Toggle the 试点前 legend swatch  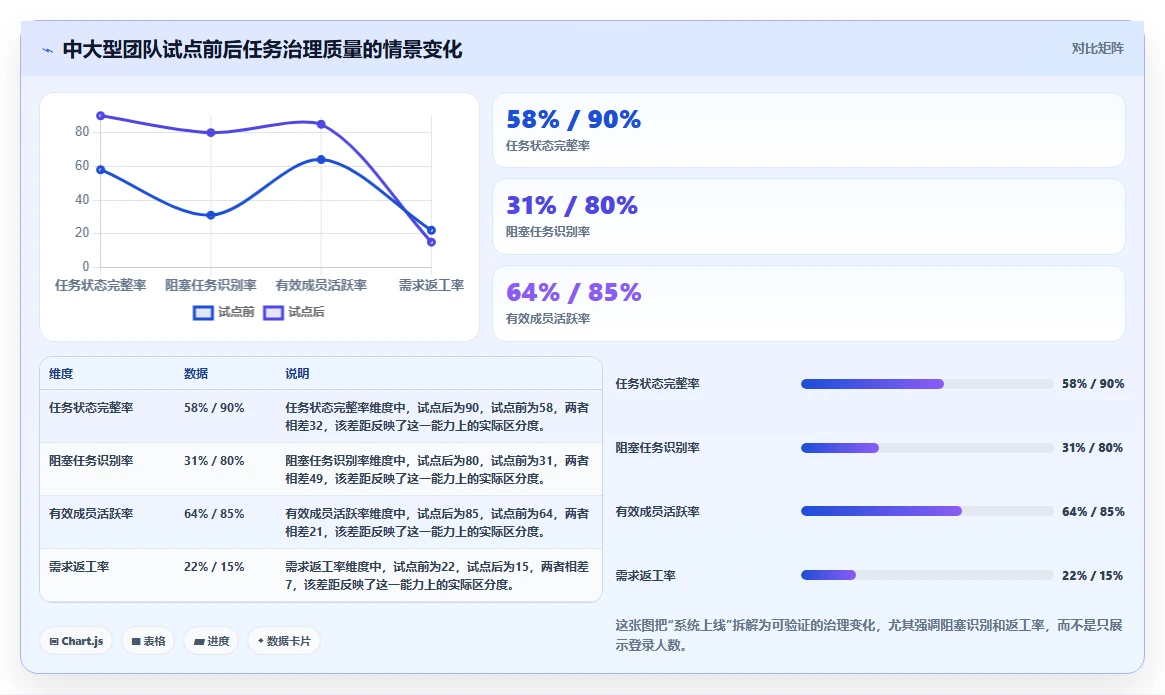[x=203, y=312]
